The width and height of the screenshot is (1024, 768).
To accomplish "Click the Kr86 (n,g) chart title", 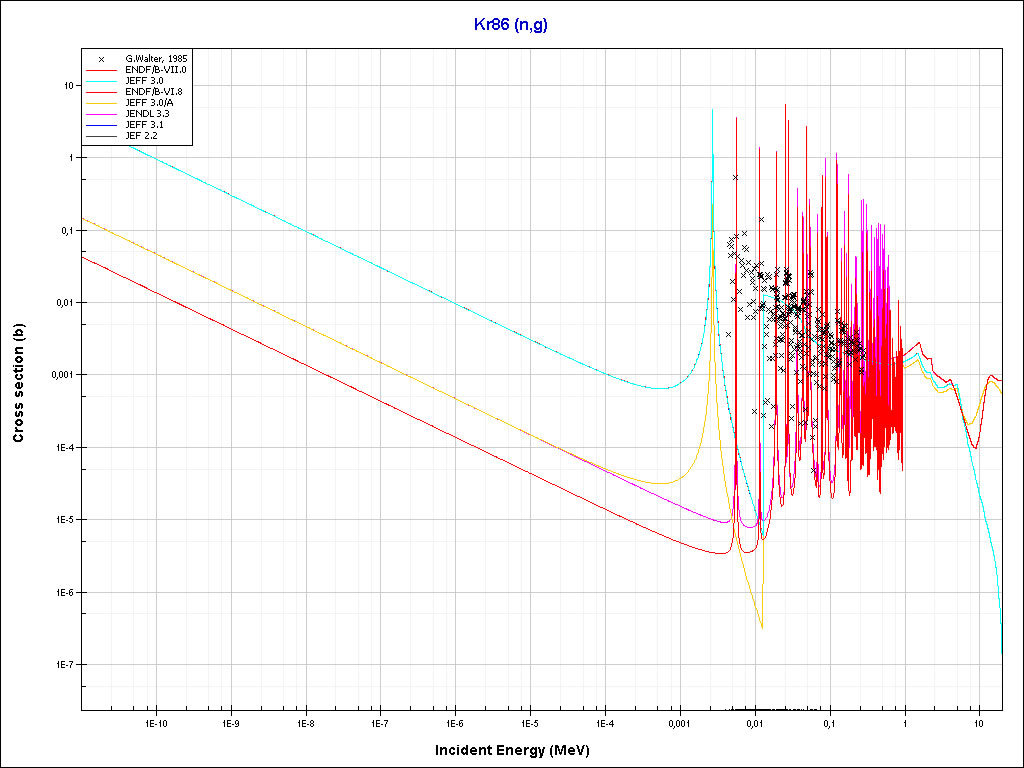I will point(510,24).
